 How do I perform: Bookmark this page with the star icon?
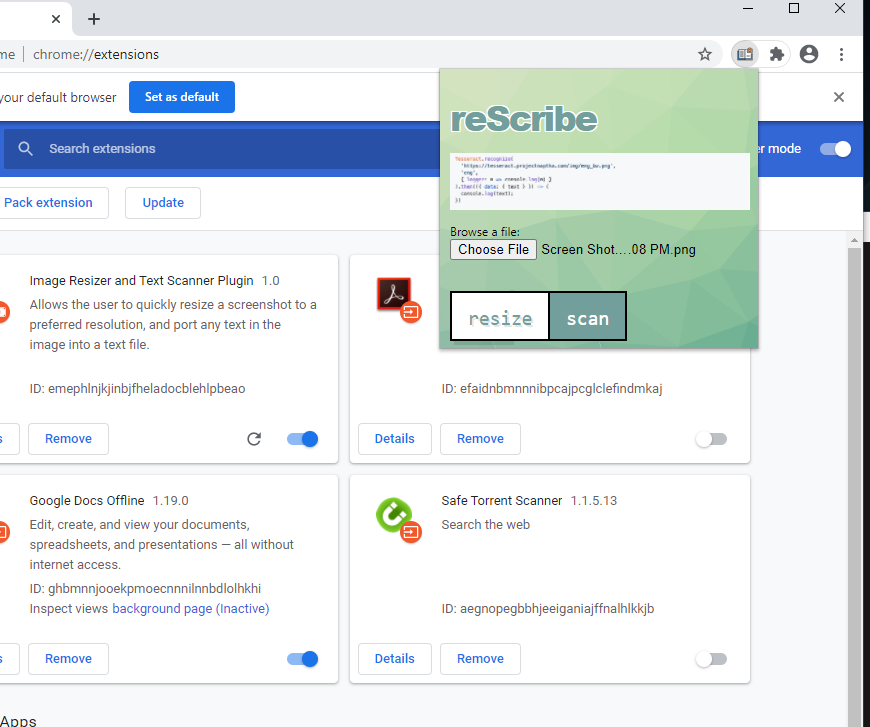705,54
